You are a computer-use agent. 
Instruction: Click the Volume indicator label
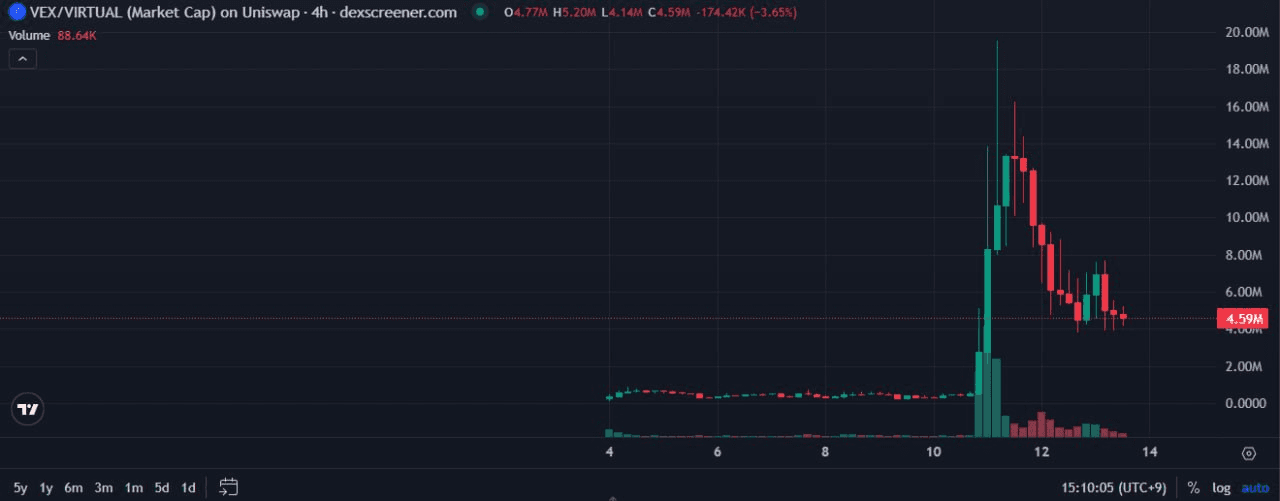(31, 35)
